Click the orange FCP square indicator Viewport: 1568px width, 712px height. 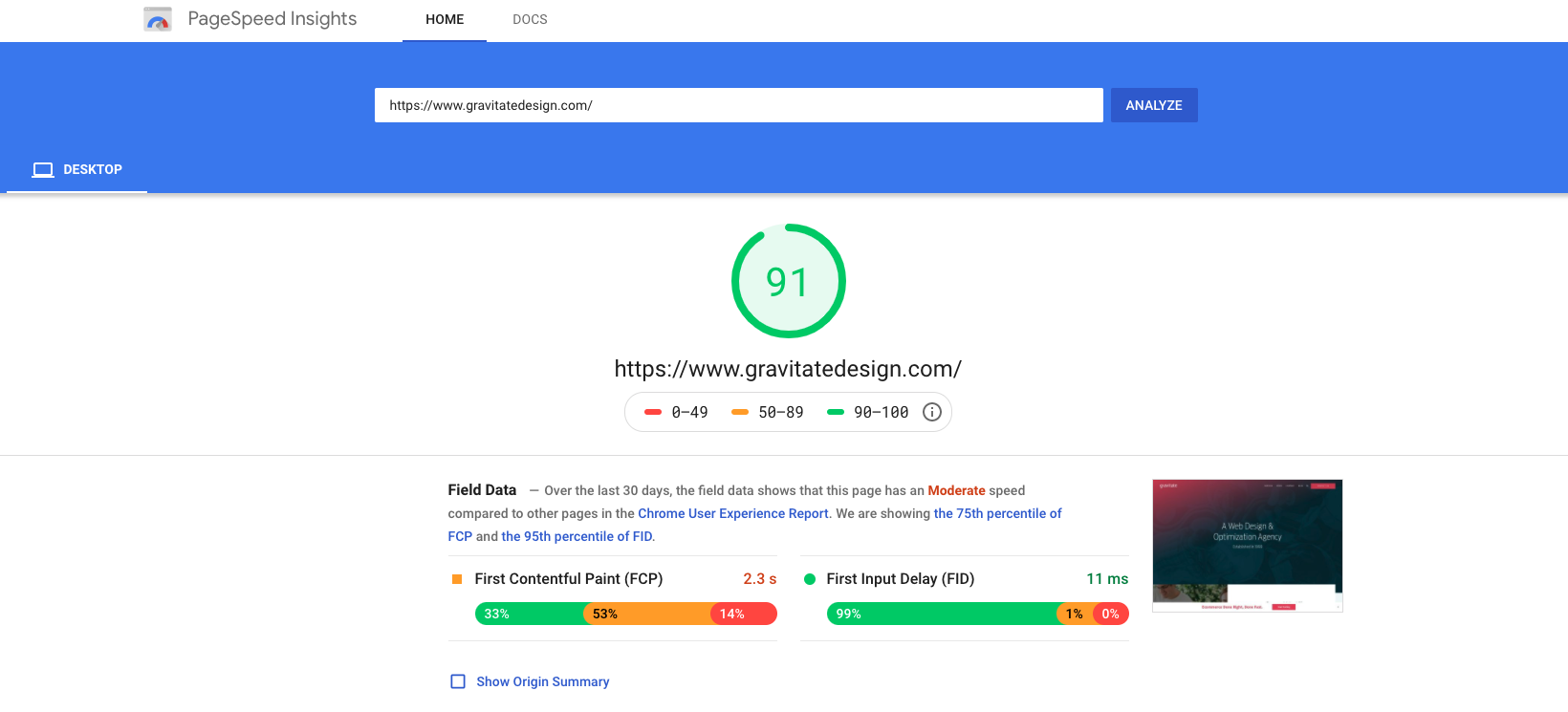457,579
